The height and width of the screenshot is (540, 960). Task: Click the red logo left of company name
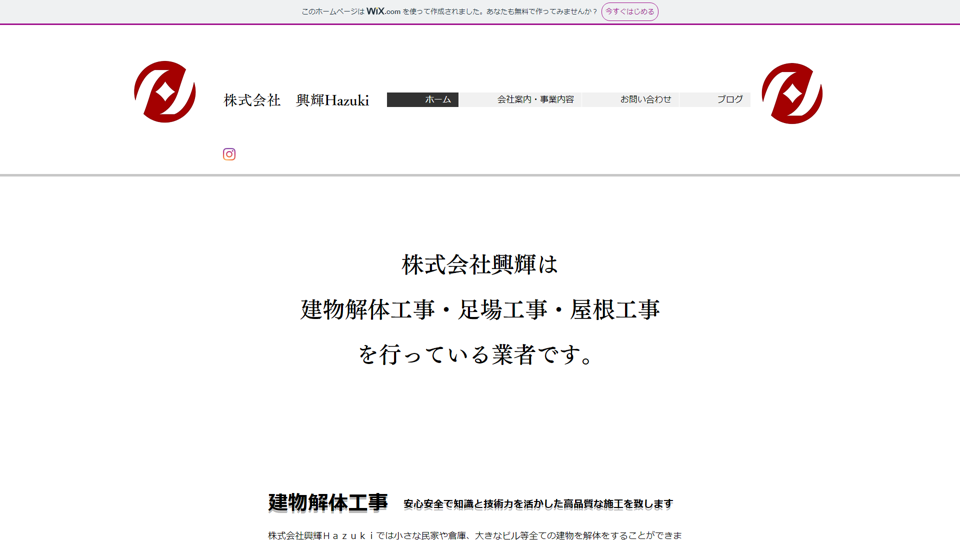tap(165, 92)
